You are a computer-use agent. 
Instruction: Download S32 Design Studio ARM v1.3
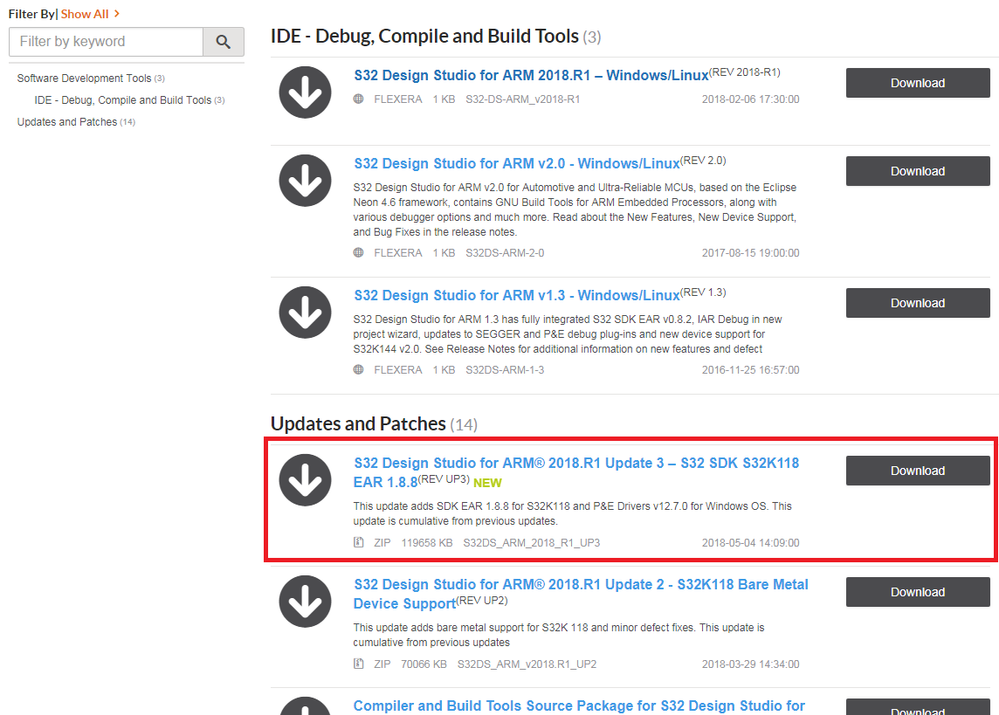(x=917, y=303)
